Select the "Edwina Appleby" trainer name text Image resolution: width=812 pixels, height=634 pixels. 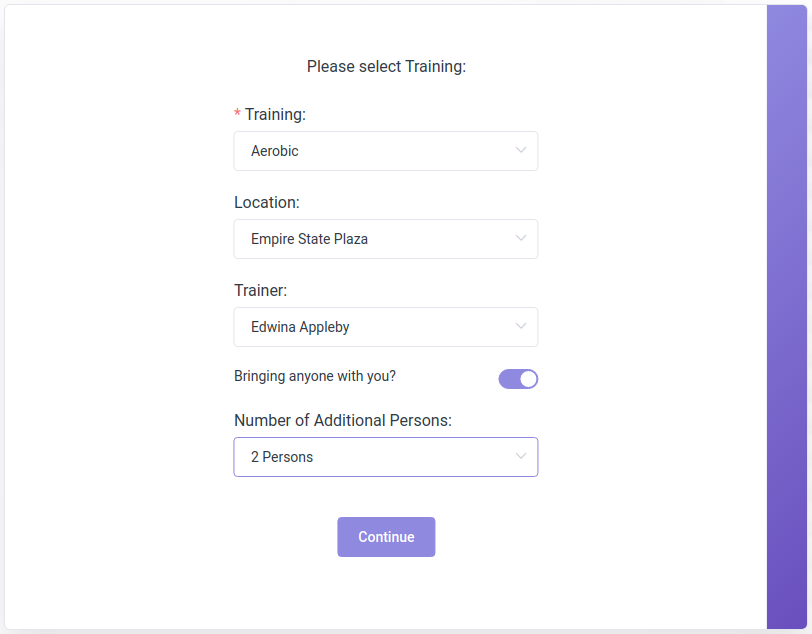[300, 327]
